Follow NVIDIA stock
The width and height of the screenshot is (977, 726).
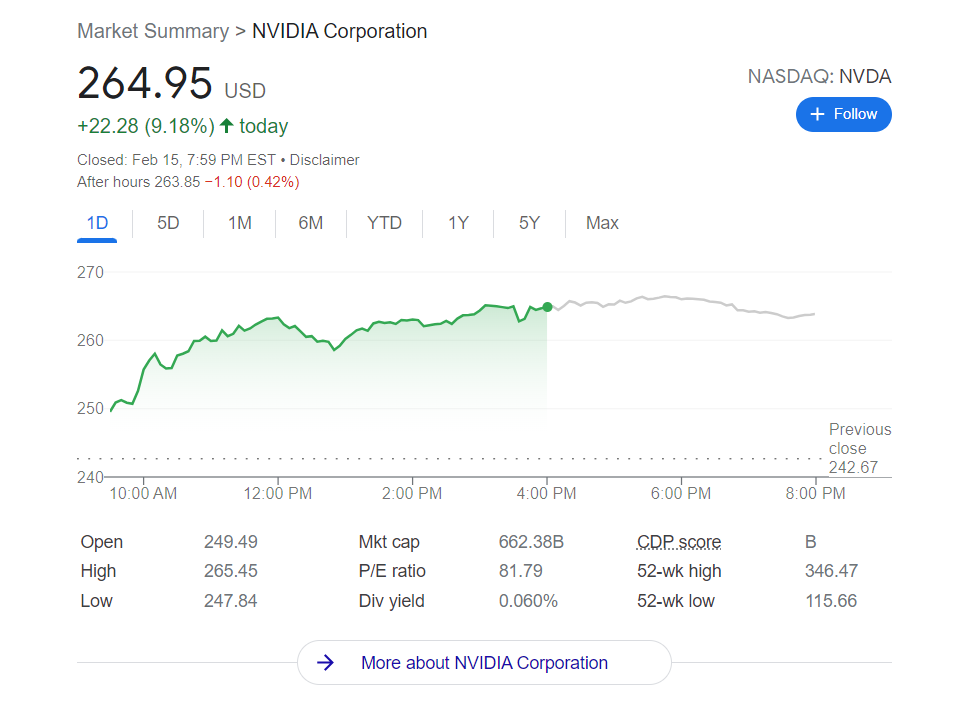pos(843,114)
